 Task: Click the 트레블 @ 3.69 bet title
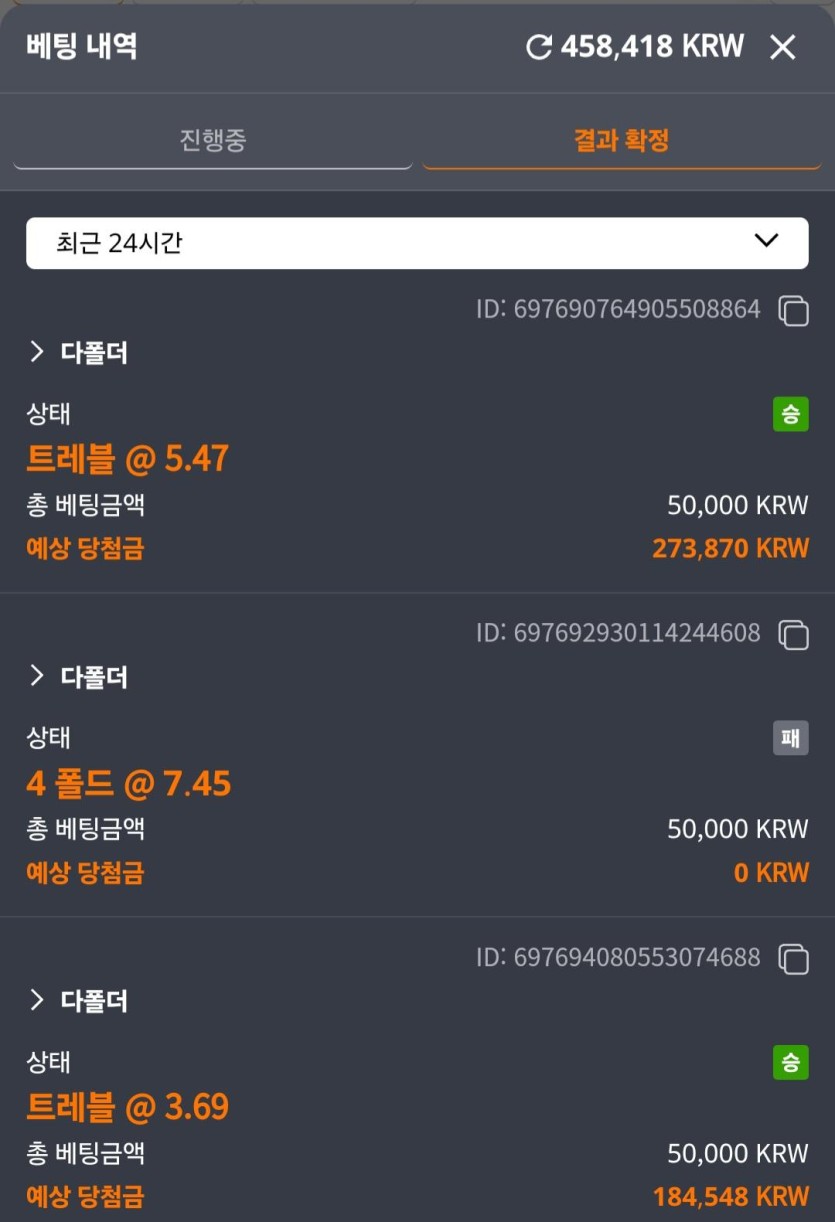point(127,1107)
